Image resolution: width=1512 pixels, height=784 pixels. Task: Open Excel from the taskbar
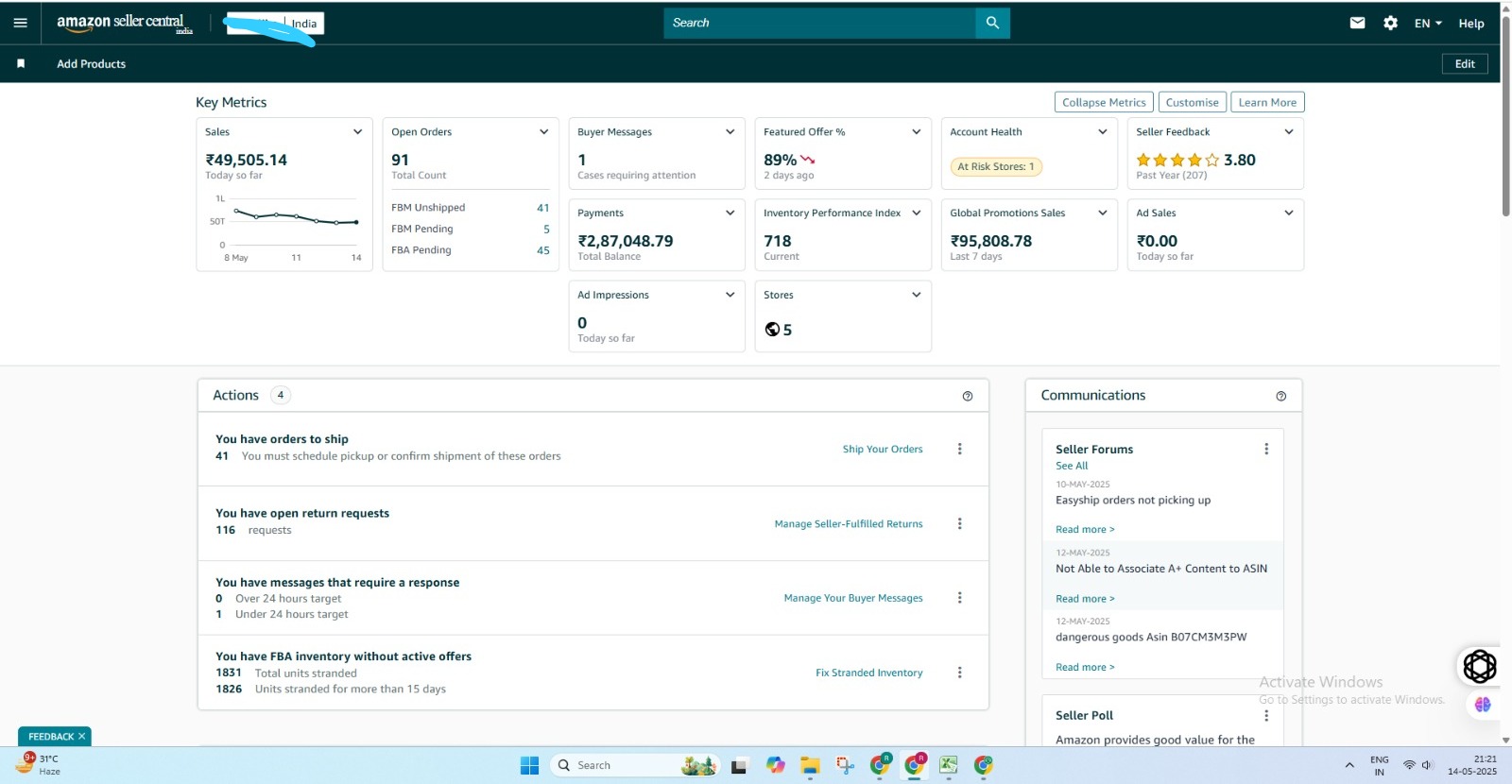tap(949, 765)
